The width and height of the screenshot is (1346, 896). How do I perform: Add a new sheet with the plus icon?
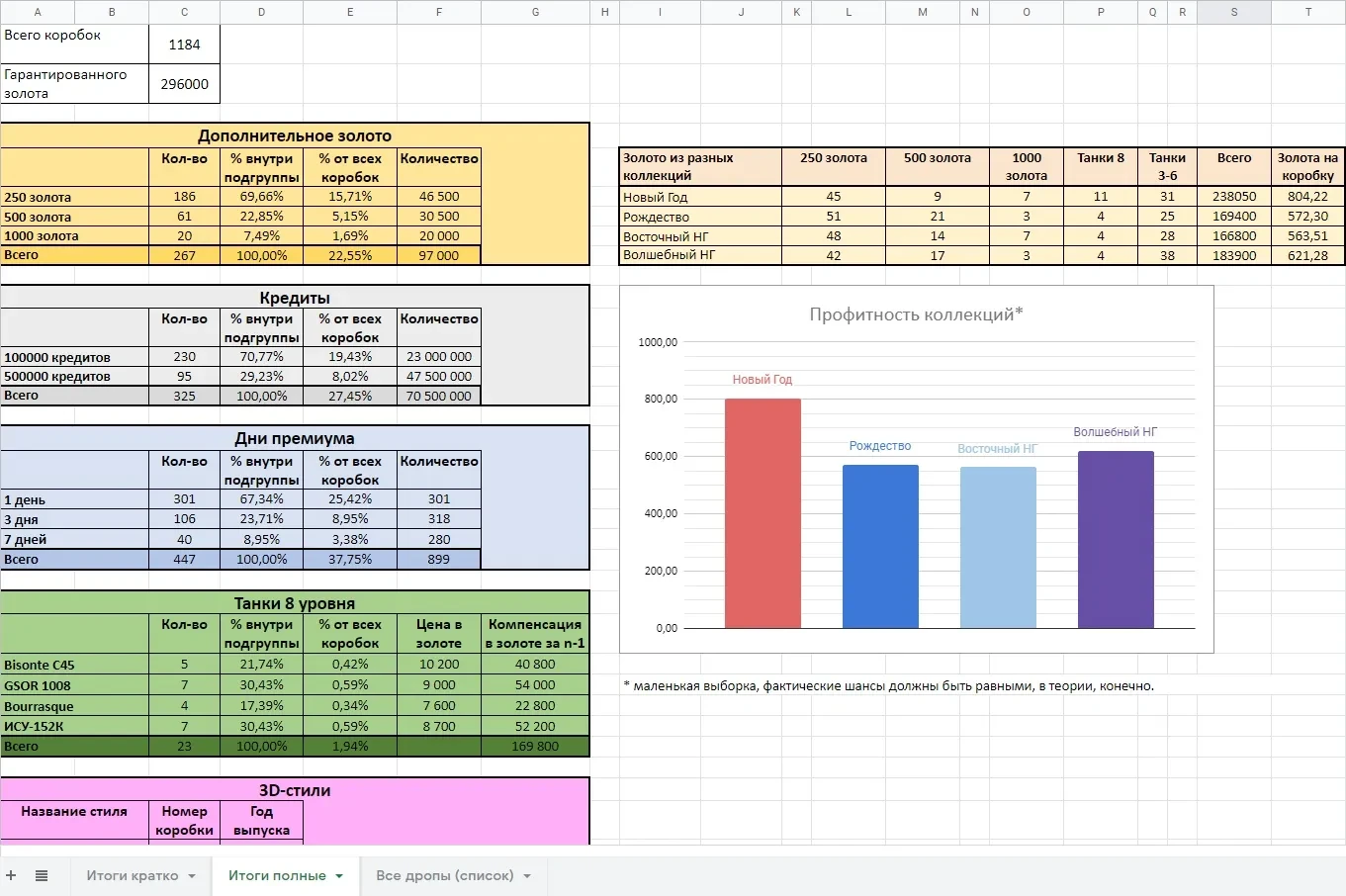point(12,875)
